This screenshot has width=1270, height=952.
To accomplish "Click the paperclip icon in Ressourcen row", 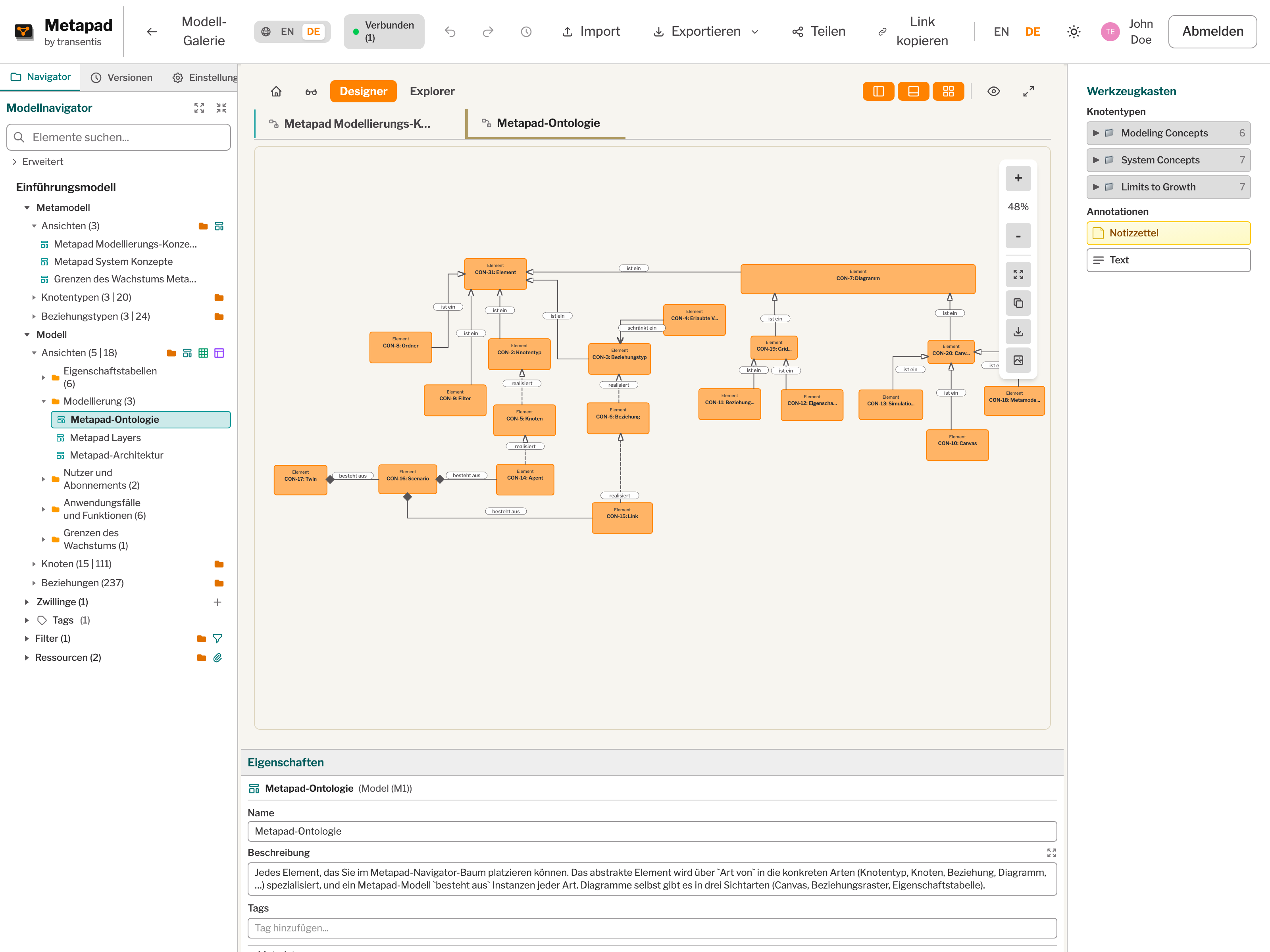I will tap(217, 658).
